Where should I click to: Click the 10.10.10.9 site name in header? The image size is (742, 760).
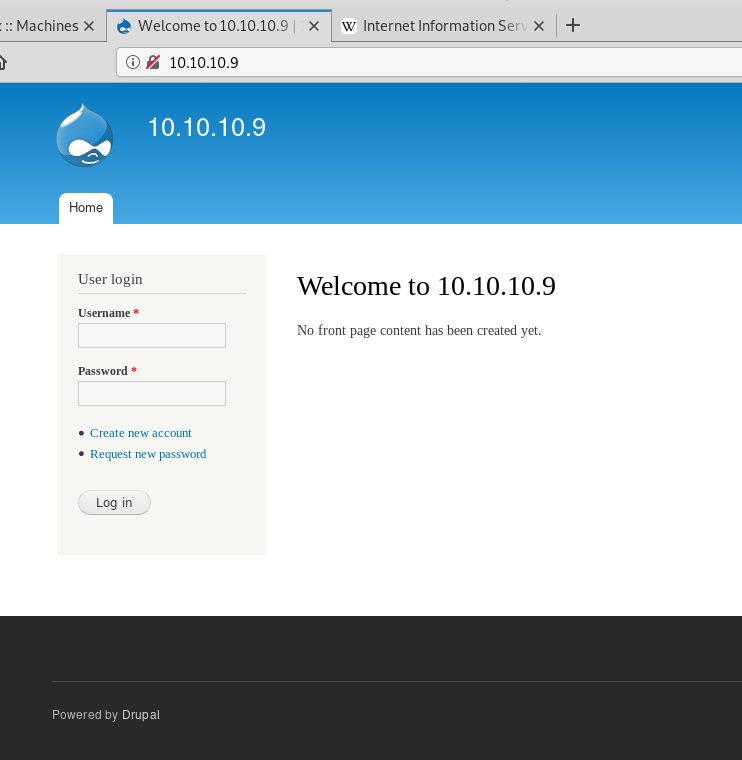point(207,127)
